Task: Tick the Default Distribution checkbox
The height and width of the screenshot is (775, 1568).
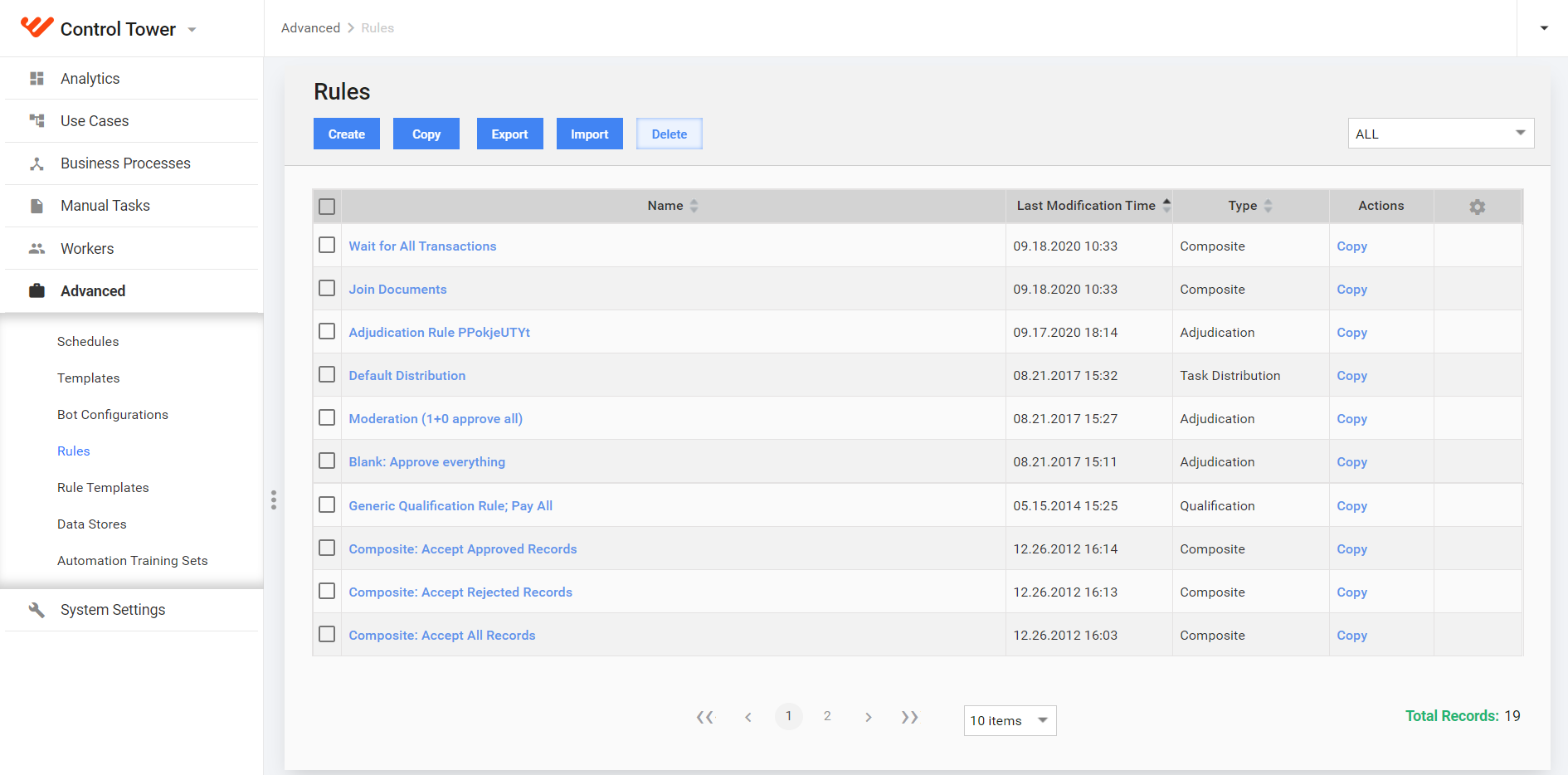Action: [x=327, y=374]
